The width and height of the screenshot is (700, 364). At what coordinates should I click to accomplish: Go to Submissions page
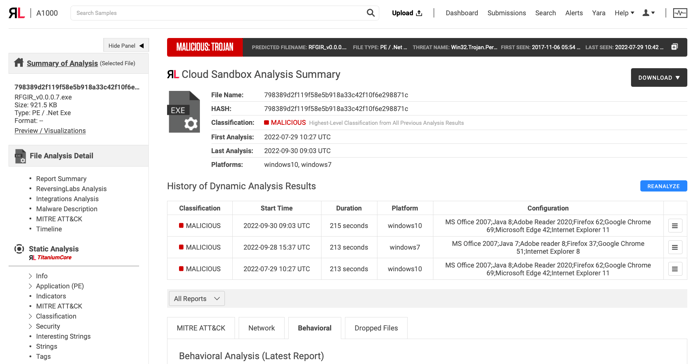pos(507,13)
